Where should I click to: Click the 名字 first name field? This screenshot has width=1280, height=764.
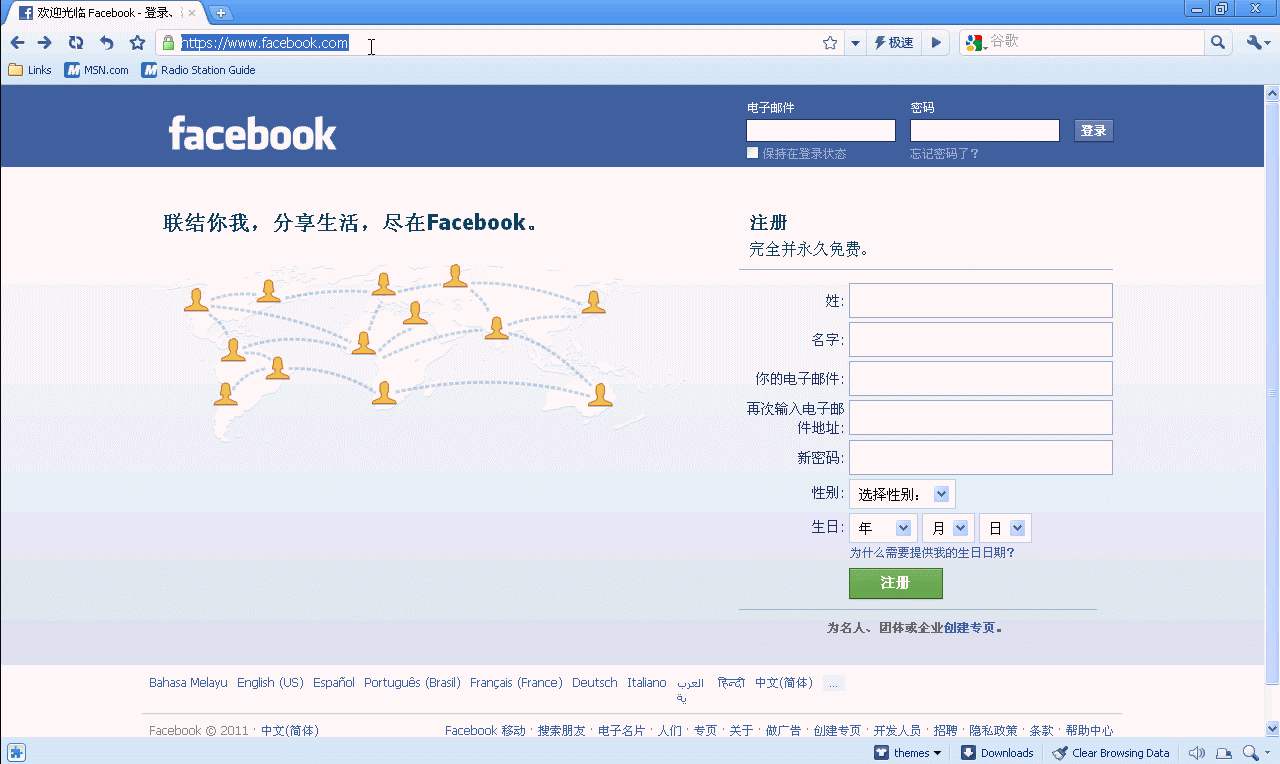coord(981,339)
